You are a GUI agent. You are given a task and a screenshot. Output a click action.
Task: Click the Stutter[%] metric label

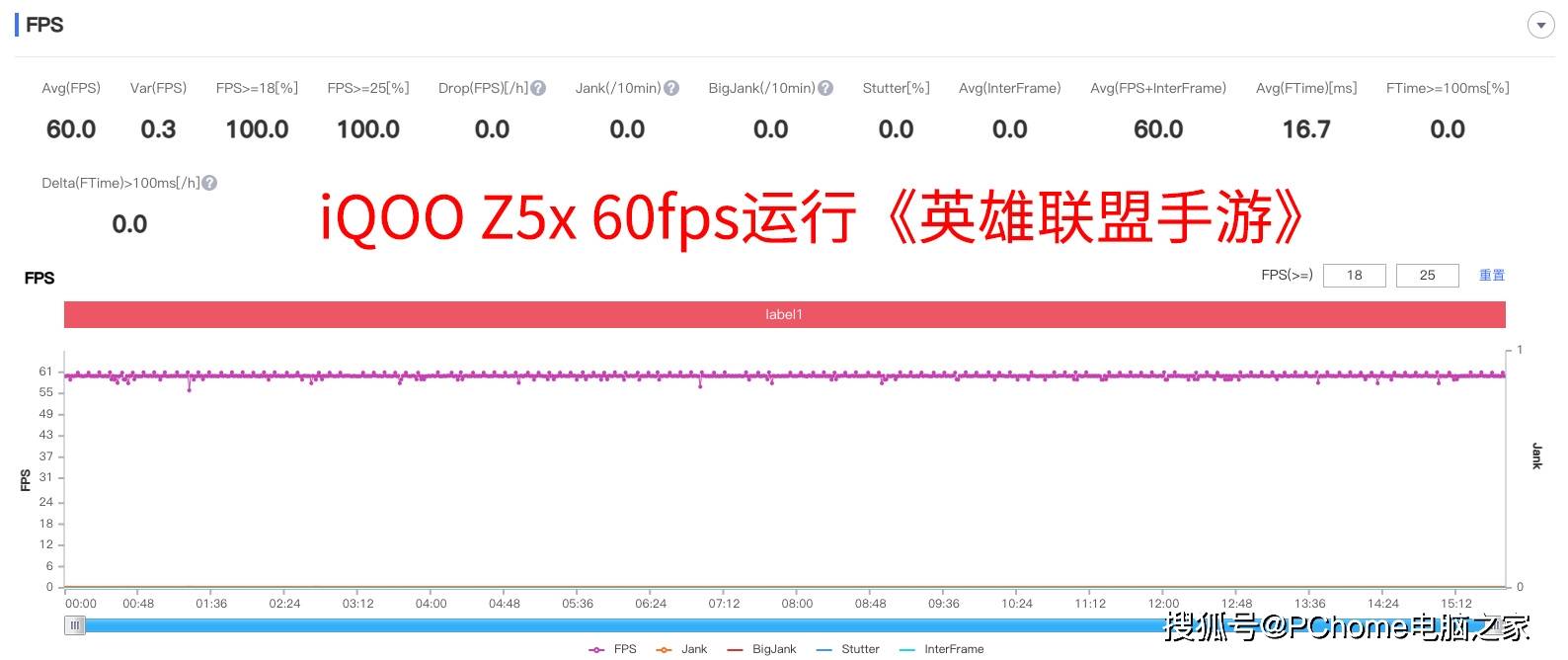coord(896,88)
